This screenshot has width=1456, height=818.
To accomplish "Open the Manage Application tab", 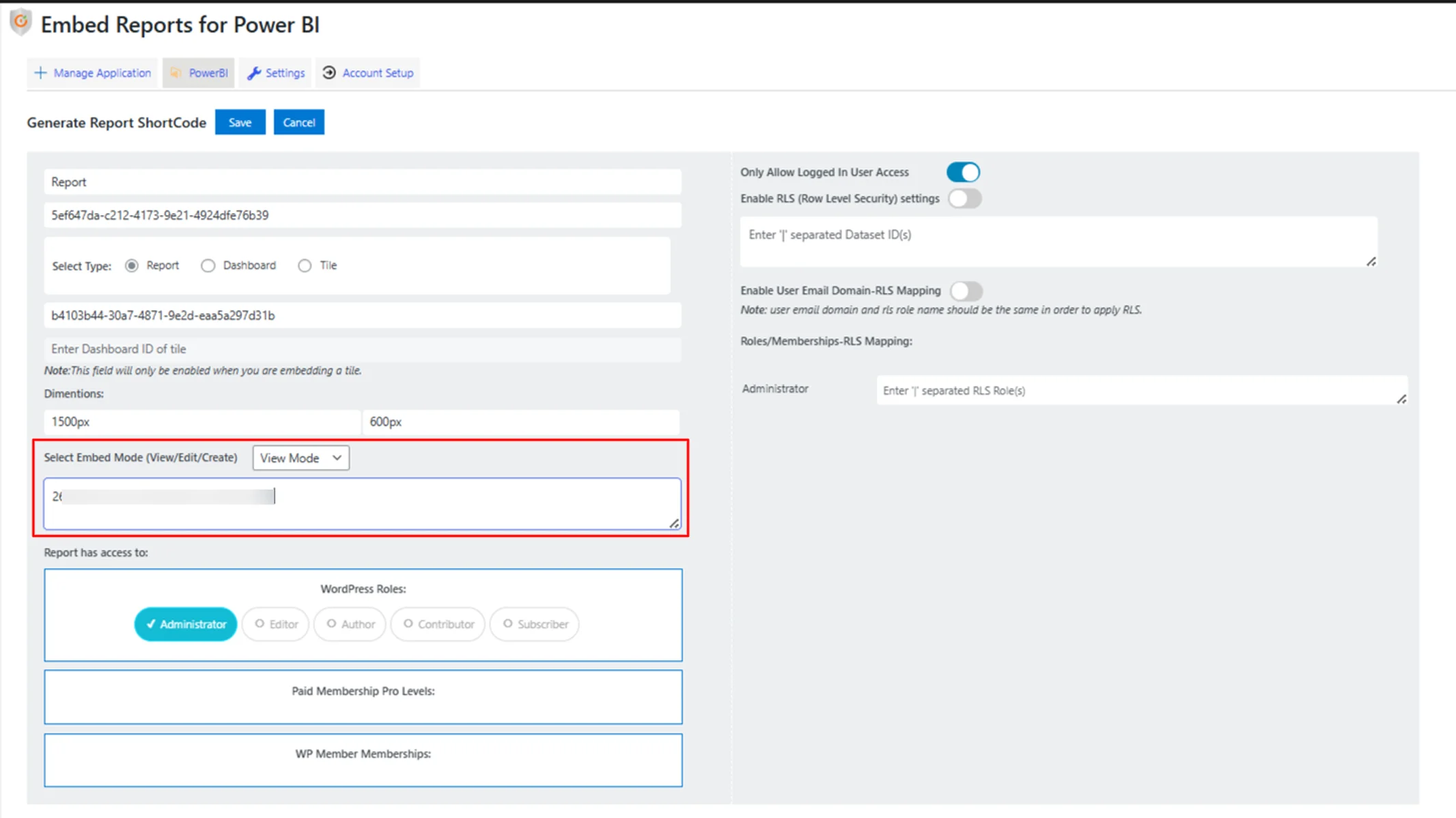I will pyautogui.click(x=92, y=73).
